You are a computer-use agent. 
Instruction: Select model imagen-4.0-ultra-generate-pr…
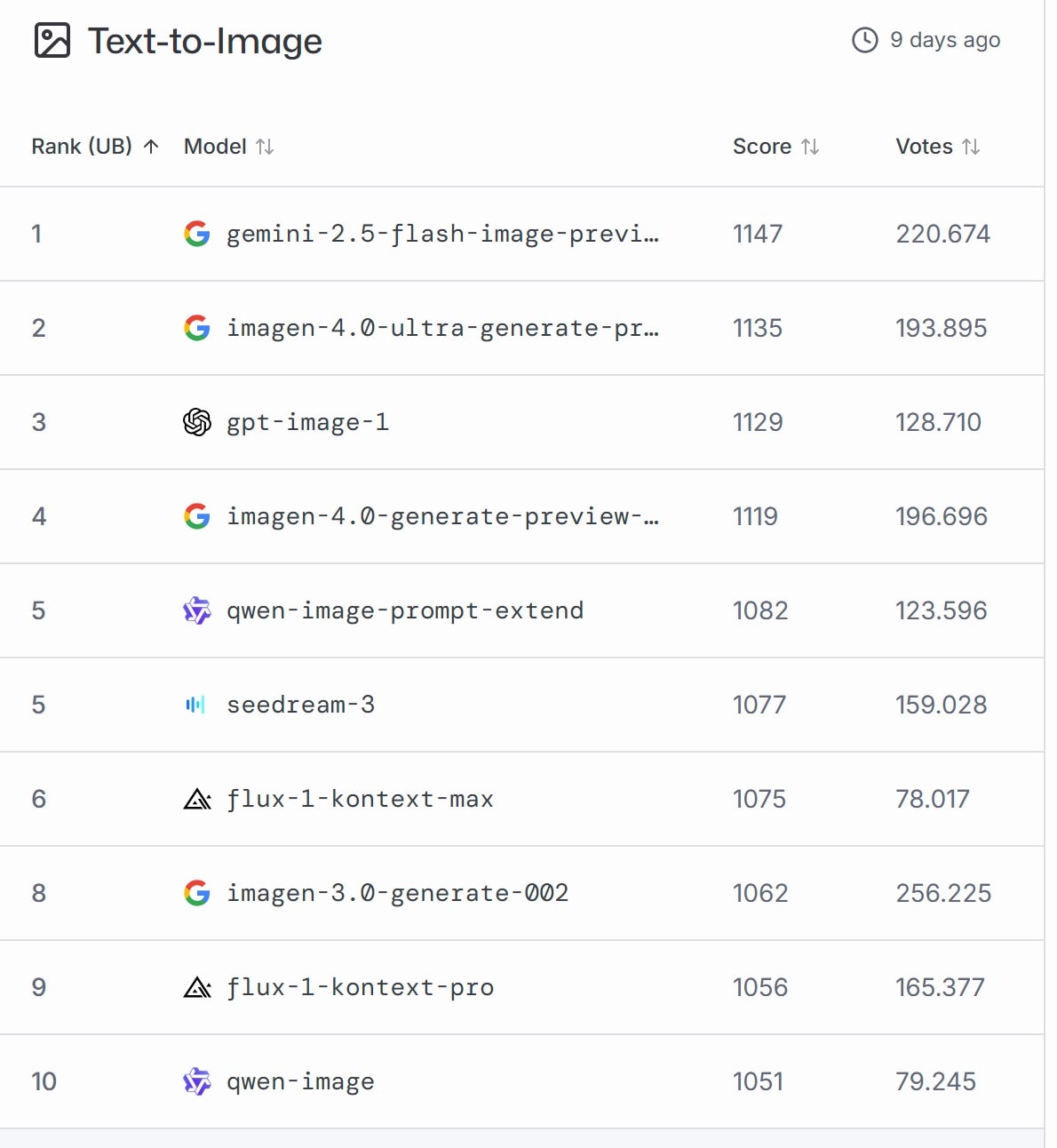442,328
